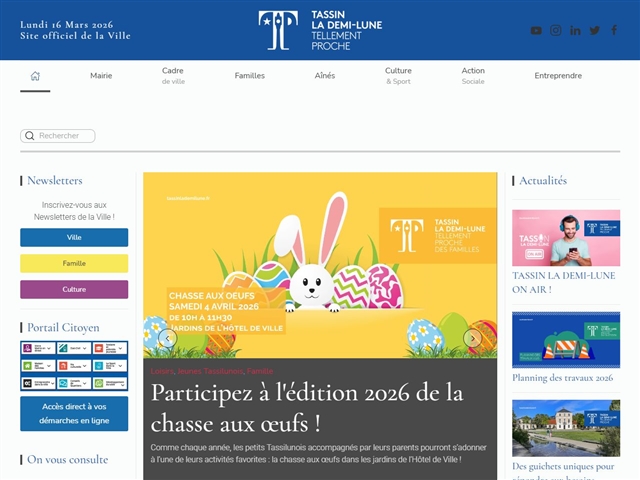The image size is (640, 480).
Task: Click the green house icon in Portail Citoyen
Action: click(27, 366)
